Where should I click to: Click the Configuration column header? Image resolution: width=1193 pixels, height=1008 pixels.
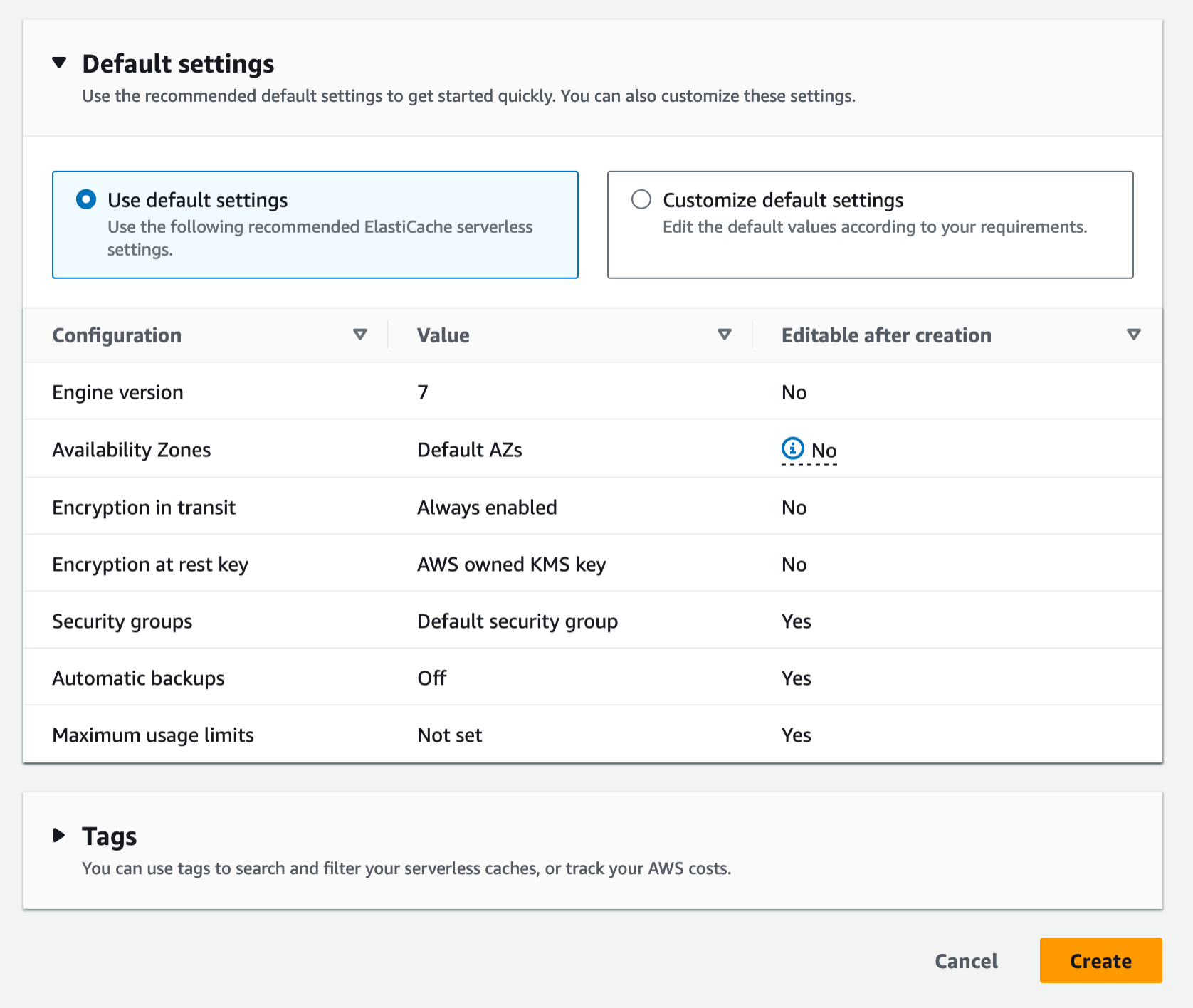click(117, 335)
